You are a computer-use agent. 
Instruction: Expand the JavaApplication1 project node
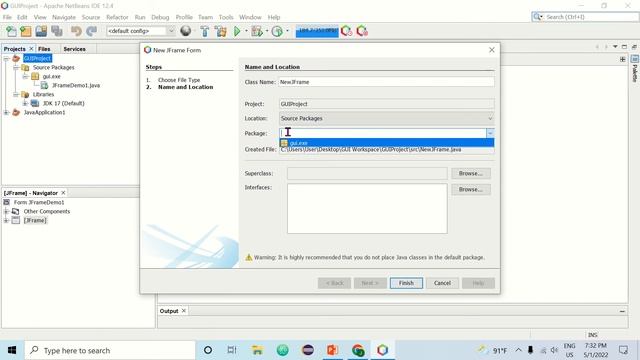click(6, 113)
